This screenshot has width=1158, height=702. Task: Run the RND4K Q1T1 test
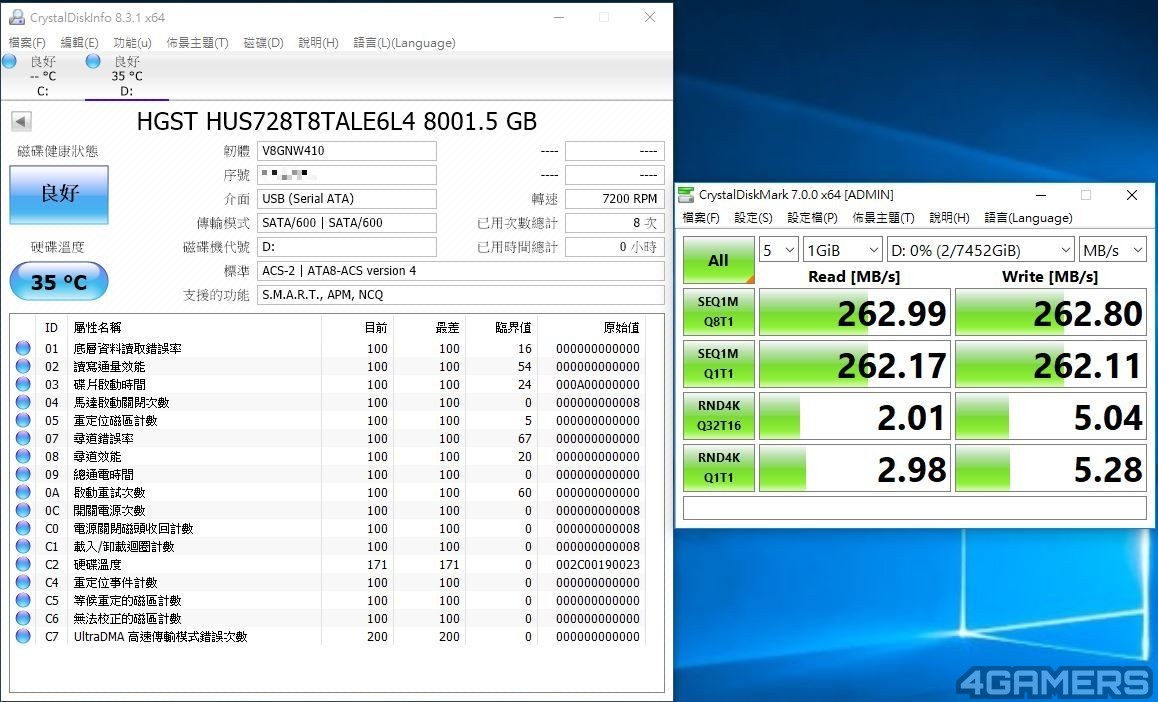tap(719, 468)
